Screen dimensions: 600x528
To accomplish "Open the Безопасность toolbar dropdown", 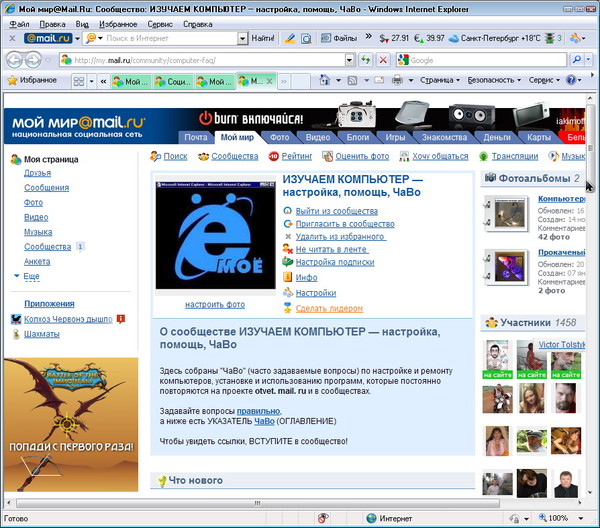I will (x=494, y=80).
